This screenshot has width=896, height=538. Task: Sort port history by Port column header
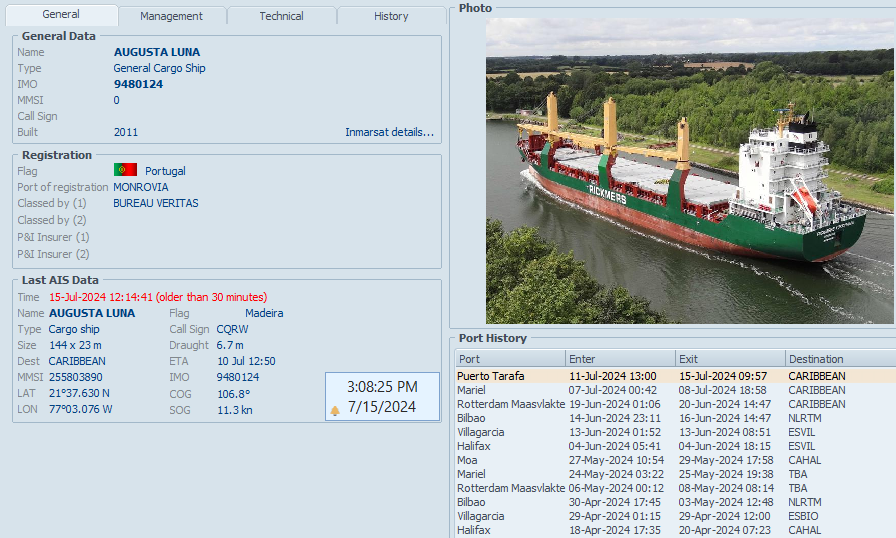[x=510, y=359]
